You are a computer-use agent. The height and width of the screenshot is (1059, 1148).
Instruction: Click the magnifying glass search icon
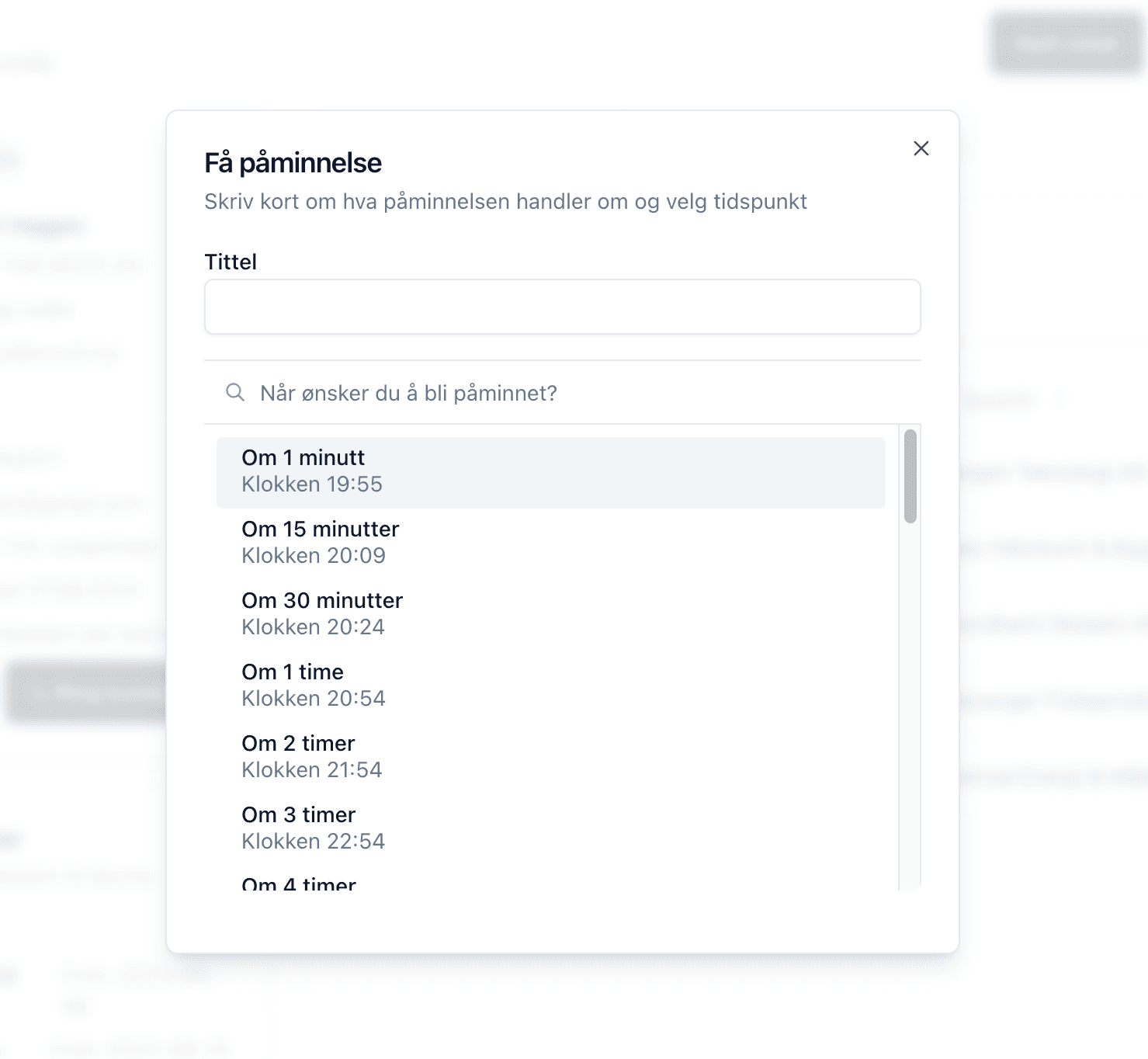pyautogui.click(x=234, y=392)
